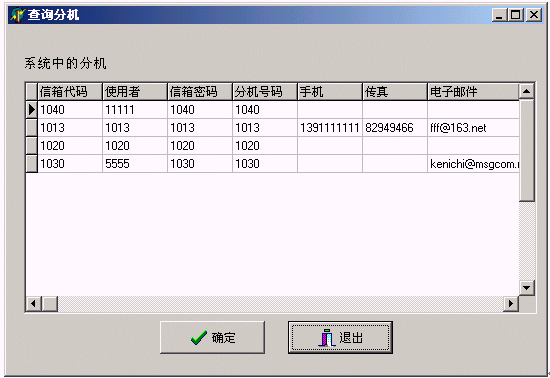Click the 分机号码 column header
The height and width of the screenshot is (378, 550).
[x=265, y=92]
